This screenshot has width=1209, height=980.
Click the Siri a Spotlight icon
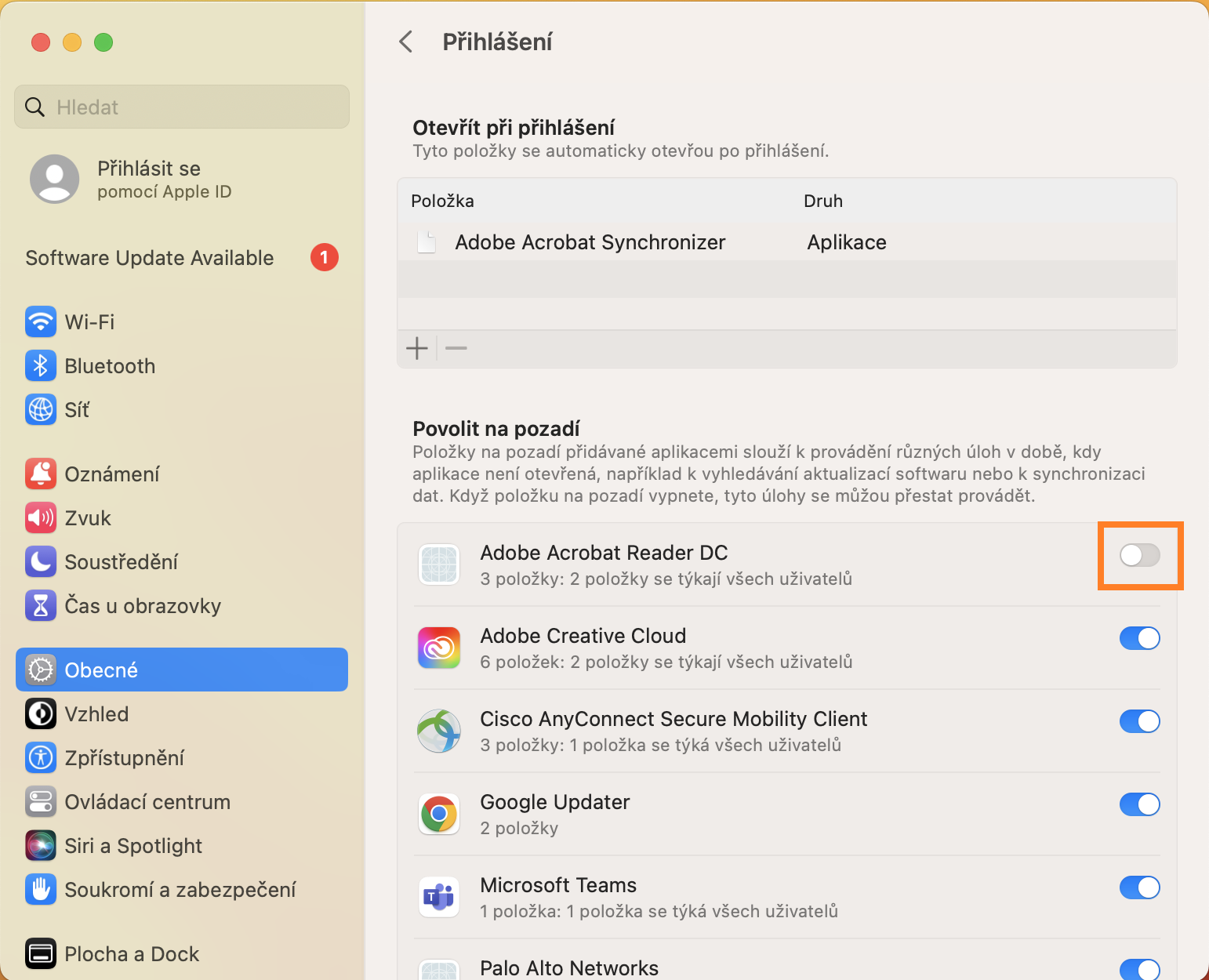click(41, 845)
